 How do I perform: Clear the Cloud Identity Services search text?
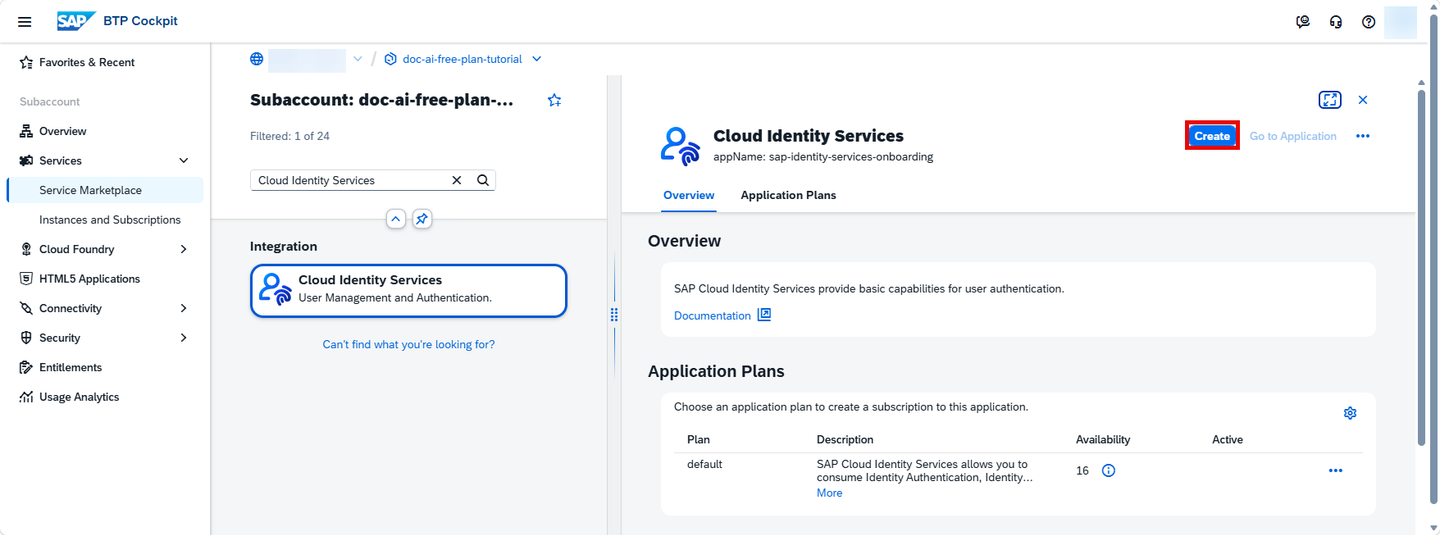[x=457, y=181]
